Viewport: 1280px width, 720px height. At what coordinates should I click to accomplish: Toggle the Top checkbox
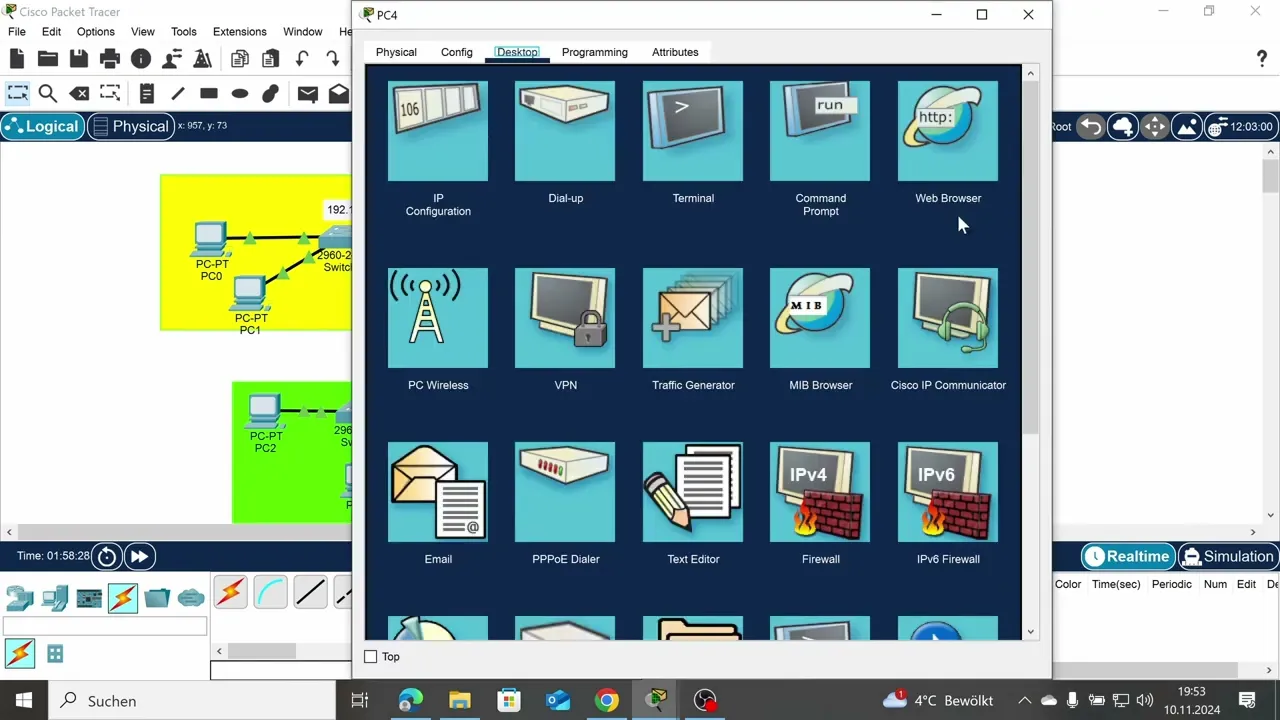(x=370, y=656)
